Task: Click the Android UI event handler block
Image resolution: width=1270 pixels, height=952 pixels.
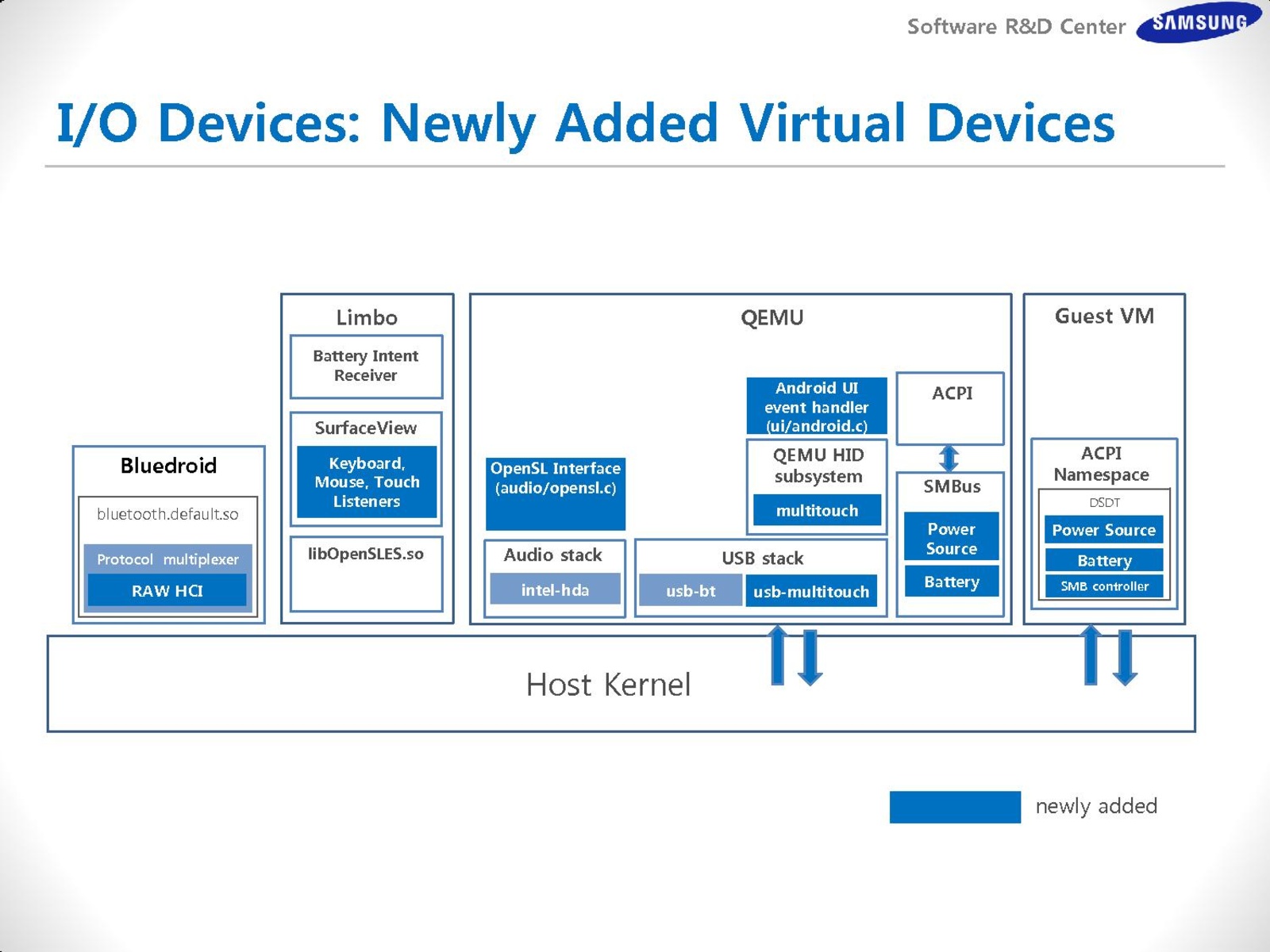Action: [x=816, y=406]
